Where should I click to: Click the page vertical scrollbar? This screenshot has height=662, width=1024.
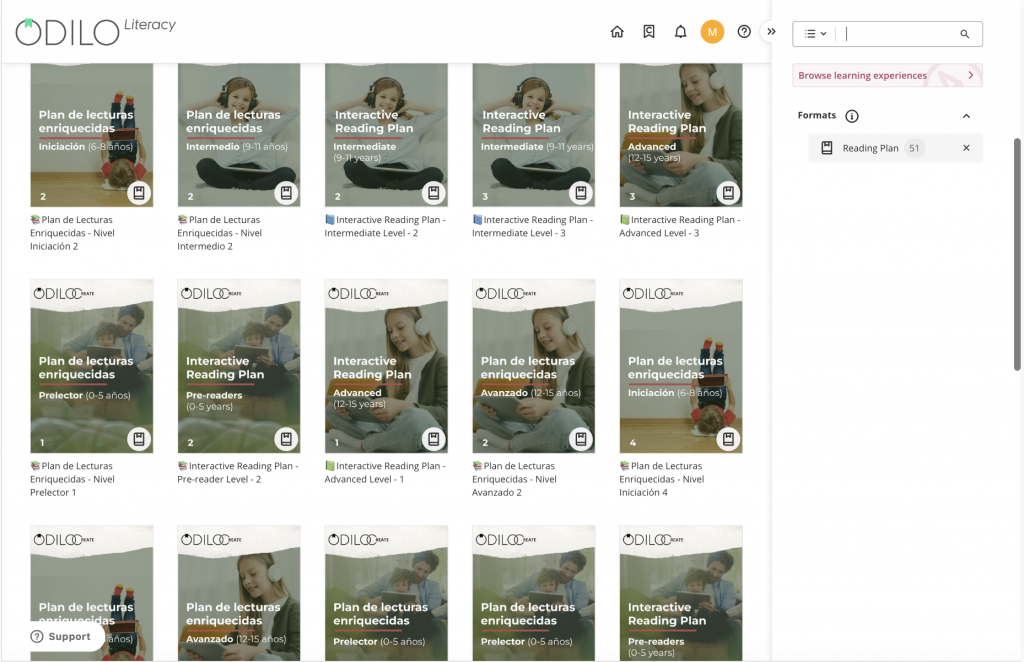[1017, 255]
